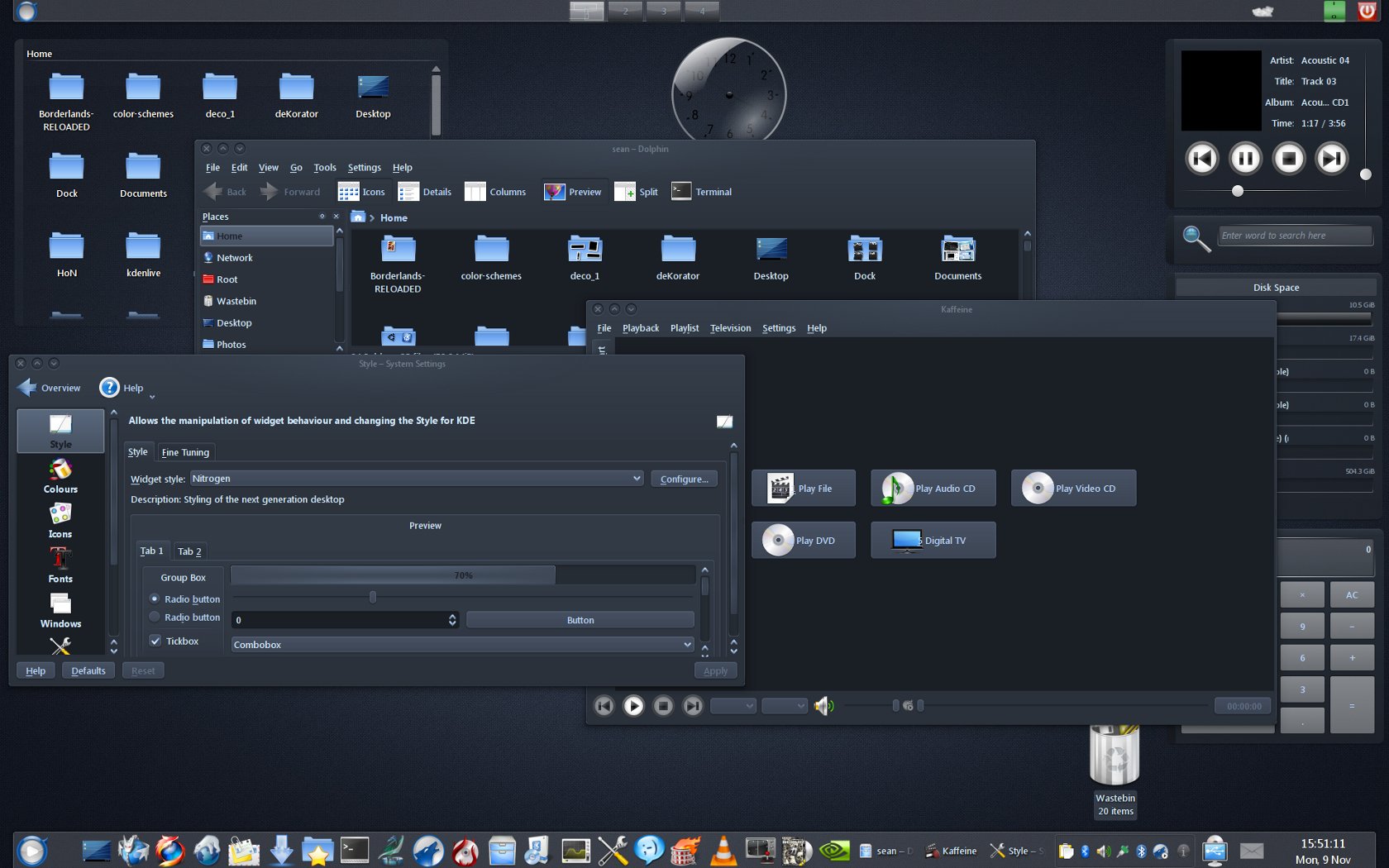This screenshot has height=868, width=1389.
Task: Click Kaffeine's next track button
Action: [x=693, y=706]
